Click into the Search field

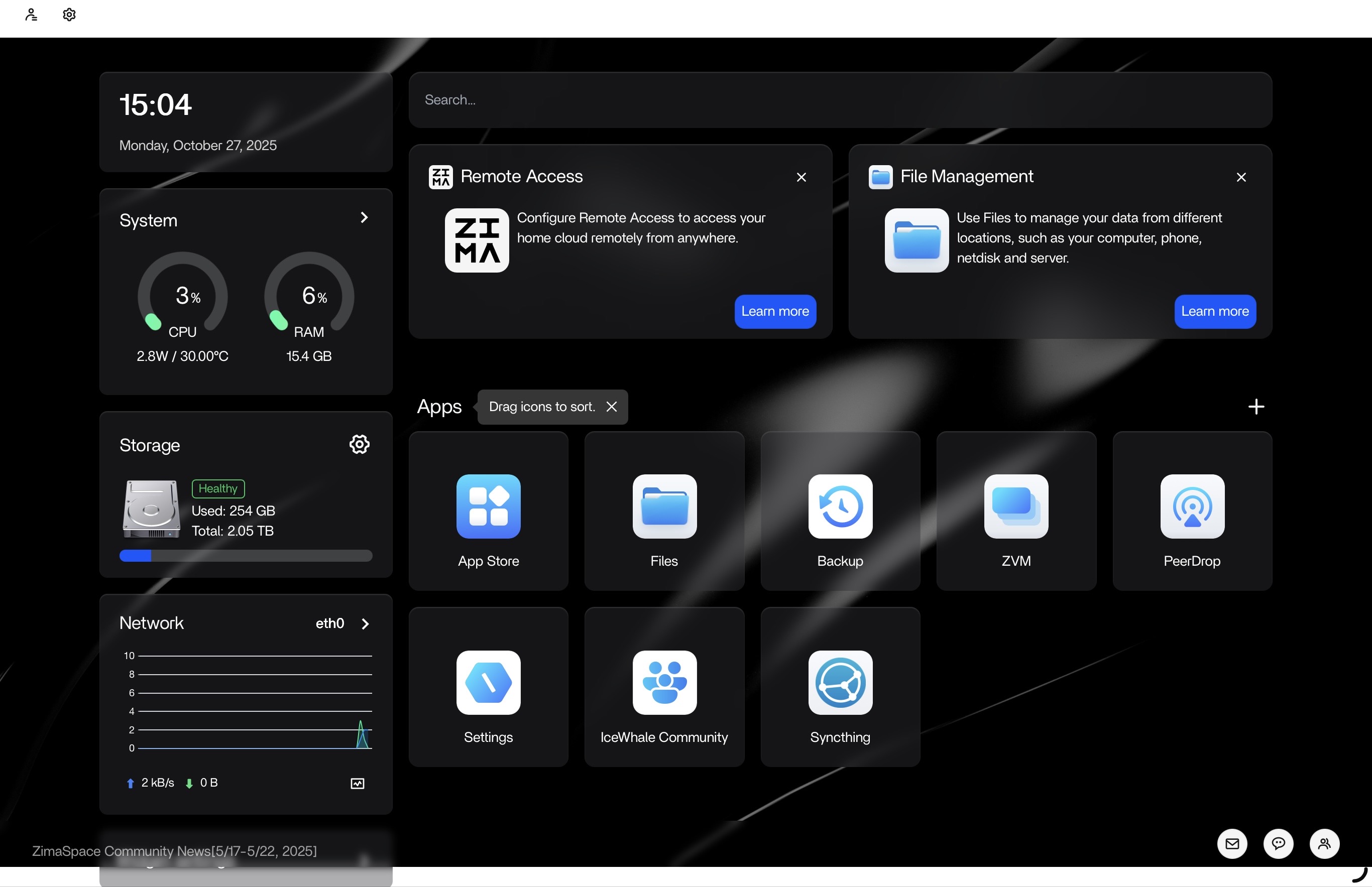840,100
